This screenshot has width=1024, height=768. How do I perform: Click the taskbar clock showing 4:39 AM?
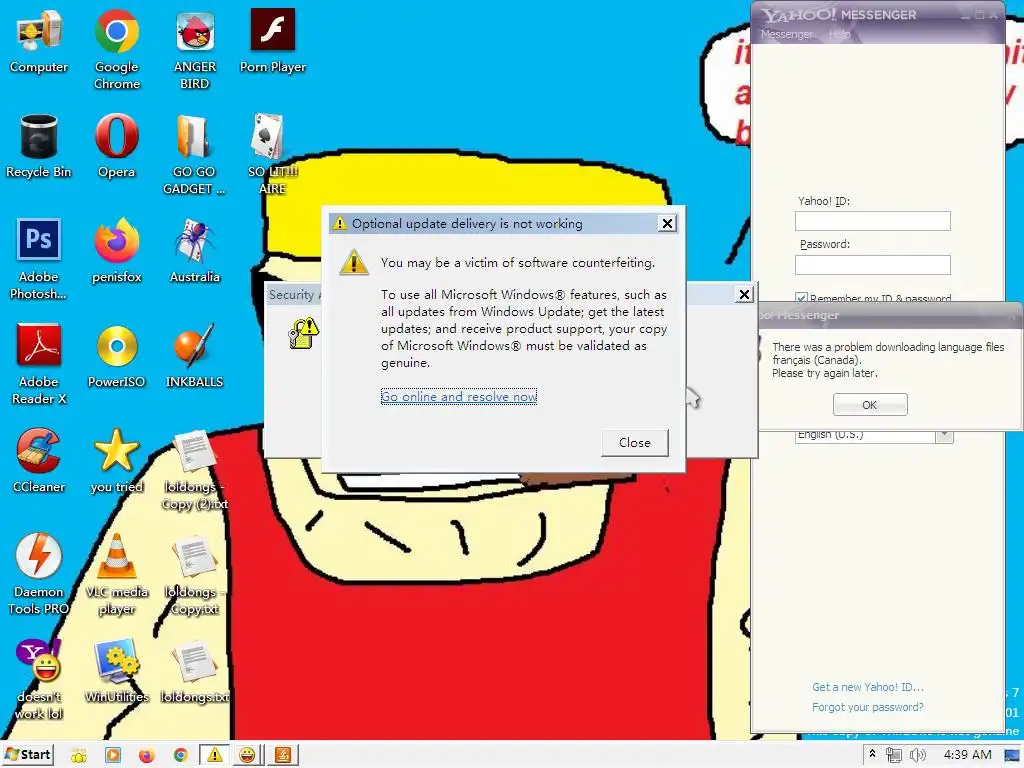tap(967, 755)
